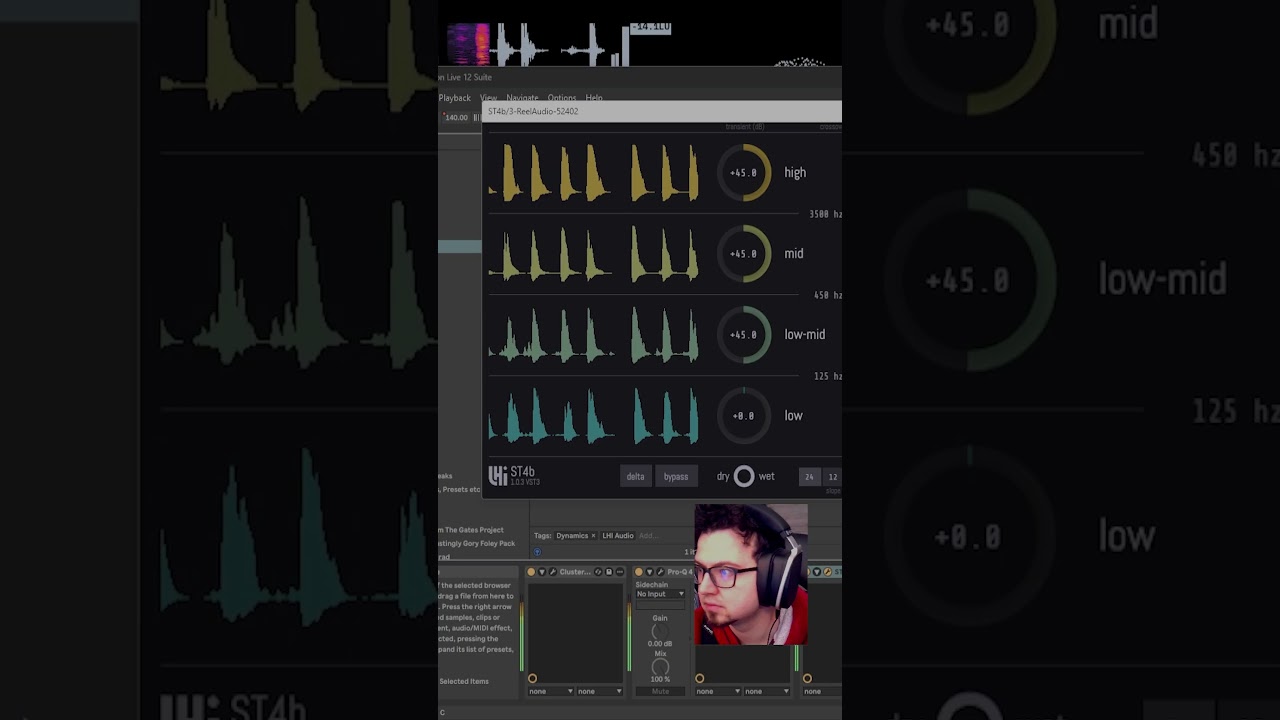Image resolution: width=1280 pixels, height=720 pixels.
Task: Click the 3500 hz crossover value
Action: coord(825,214)
